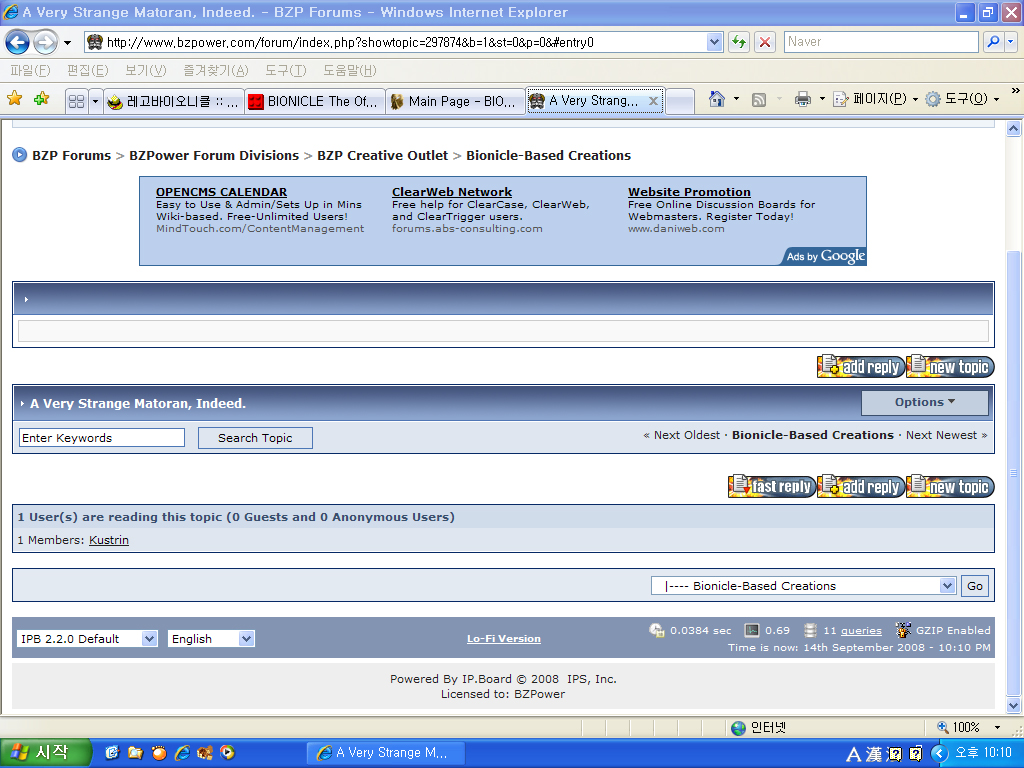Viewport: 1024px width, 768px height.
Task: Open the 보기(V) menu
Action: point(146,71)
